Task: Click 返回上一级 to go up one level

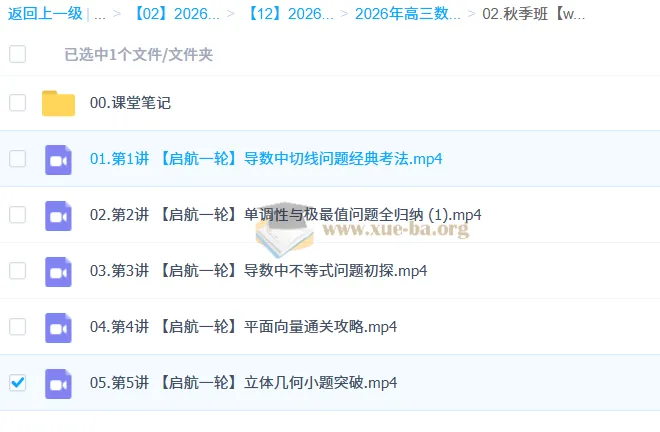Action: 44,15
